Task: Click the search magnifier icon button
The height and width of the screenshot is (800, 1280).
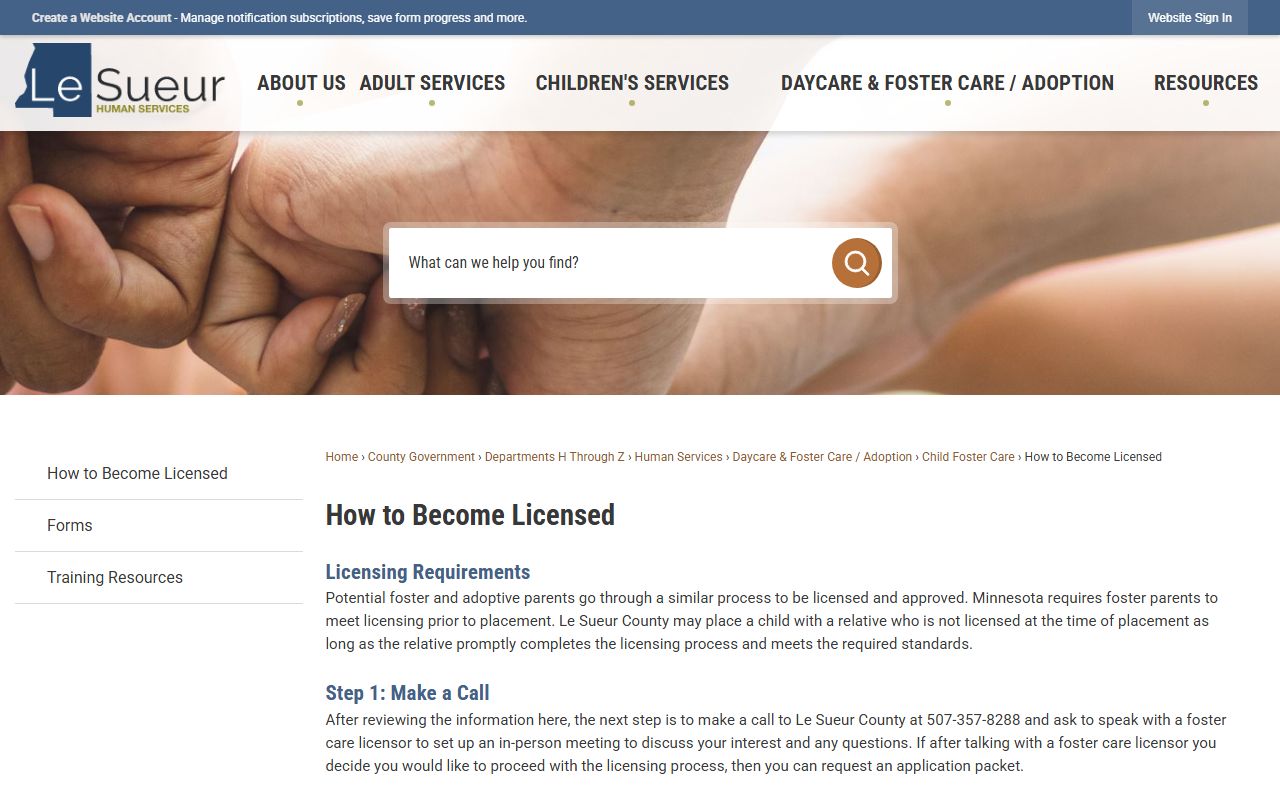Action: (x=856, y=263)
